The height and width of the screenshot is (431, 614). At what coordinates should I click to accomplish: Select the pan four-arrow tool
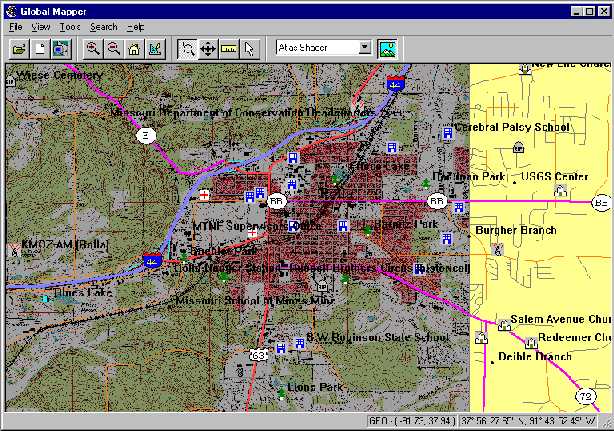208,49
